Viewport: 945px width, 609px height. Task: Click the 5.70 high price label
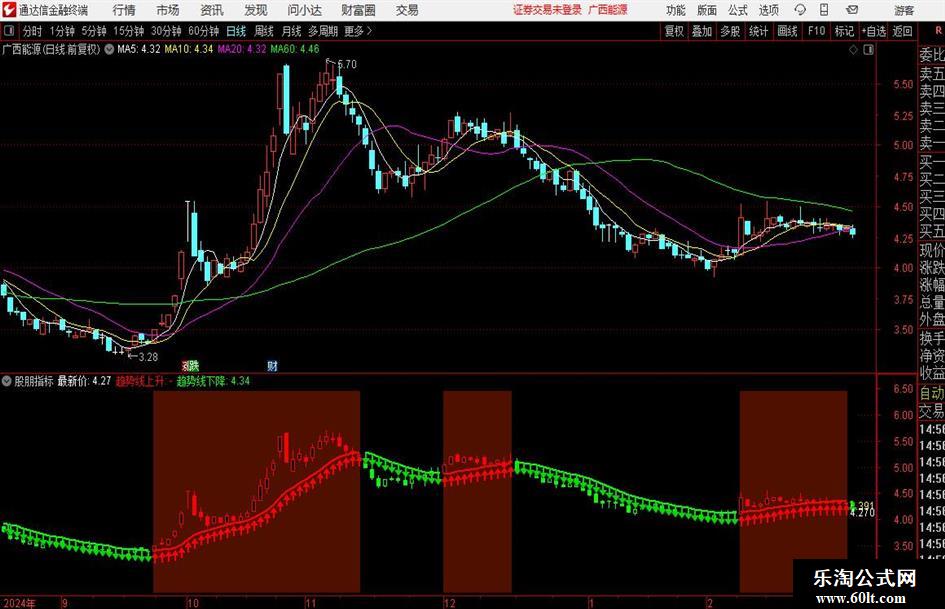click(x=347, y=64)
